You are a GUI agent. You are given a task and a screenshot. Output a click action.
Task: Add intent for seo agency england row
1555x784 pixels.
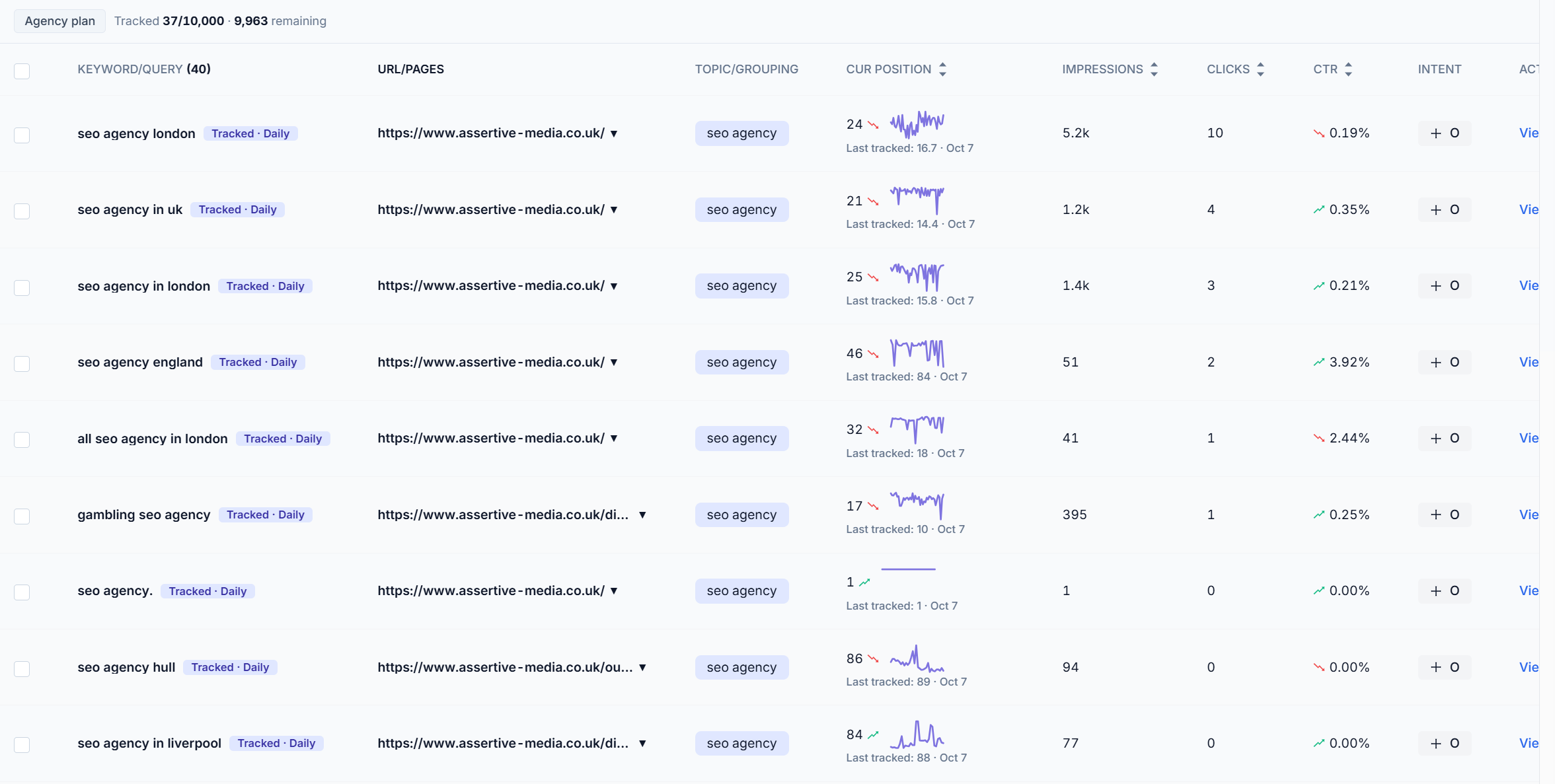(1445, 362)
